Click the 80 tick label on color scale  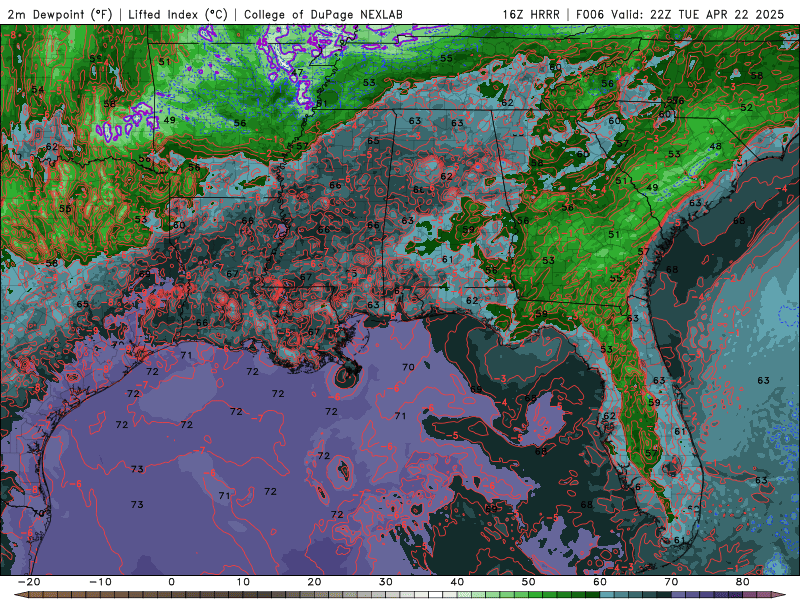pyautogui.click(x=743, y=582)
